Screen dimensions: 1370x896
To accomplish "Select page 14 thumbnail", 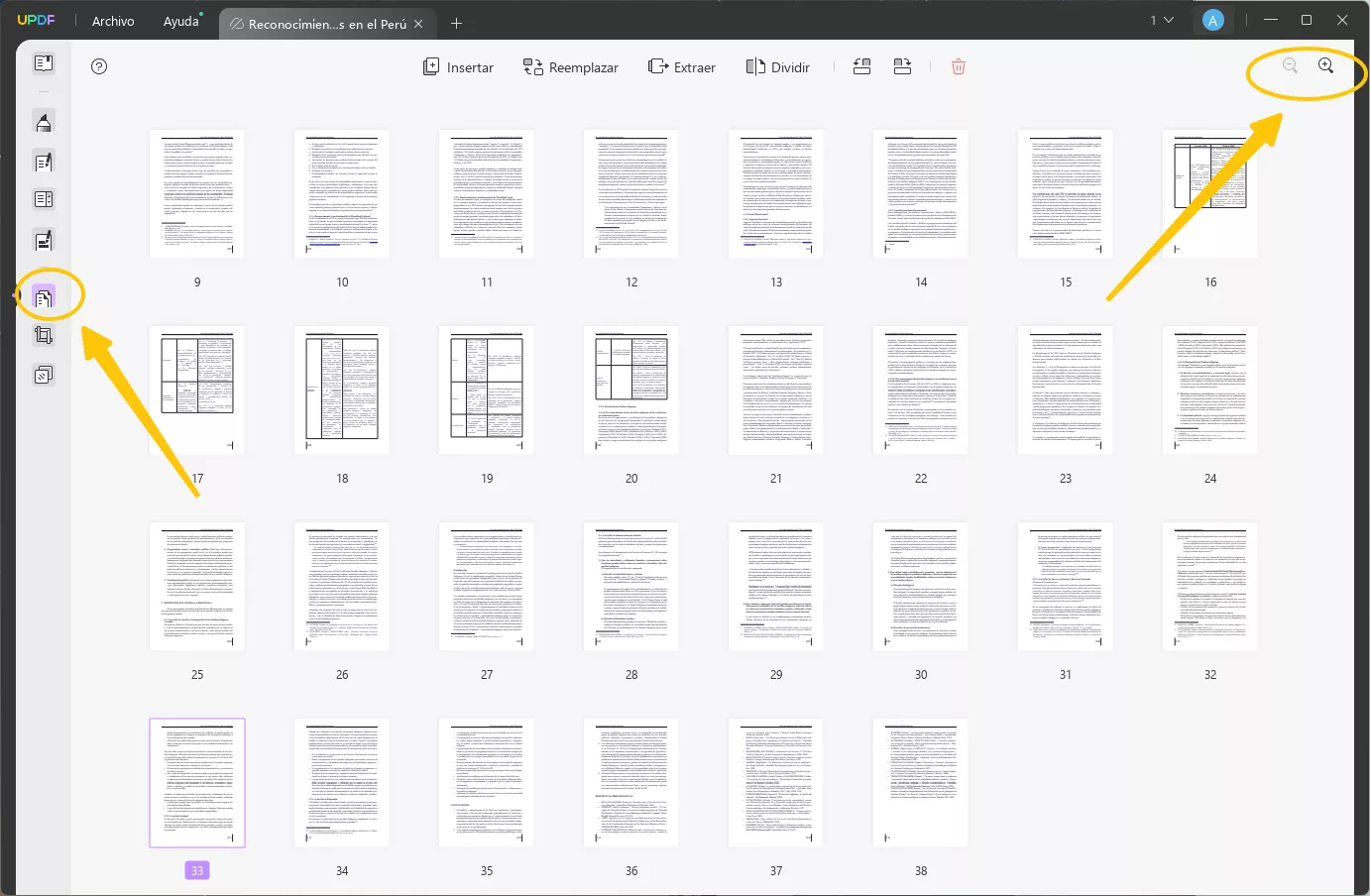I will coord(921,194).
